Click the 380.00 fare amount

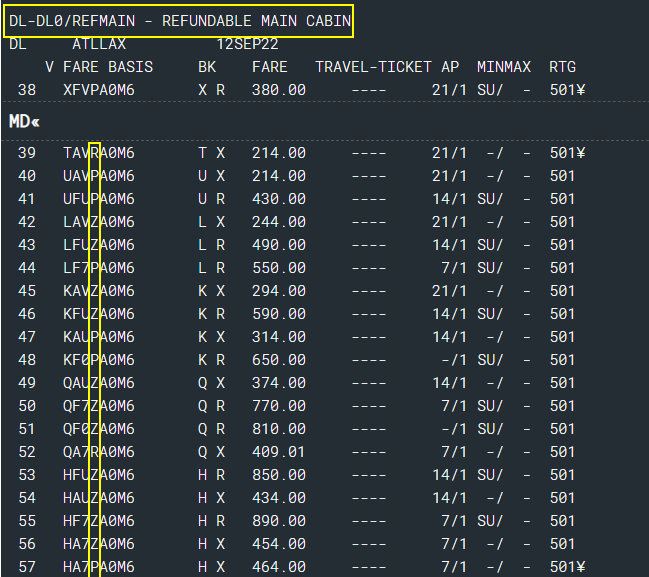tap(279, 90)
